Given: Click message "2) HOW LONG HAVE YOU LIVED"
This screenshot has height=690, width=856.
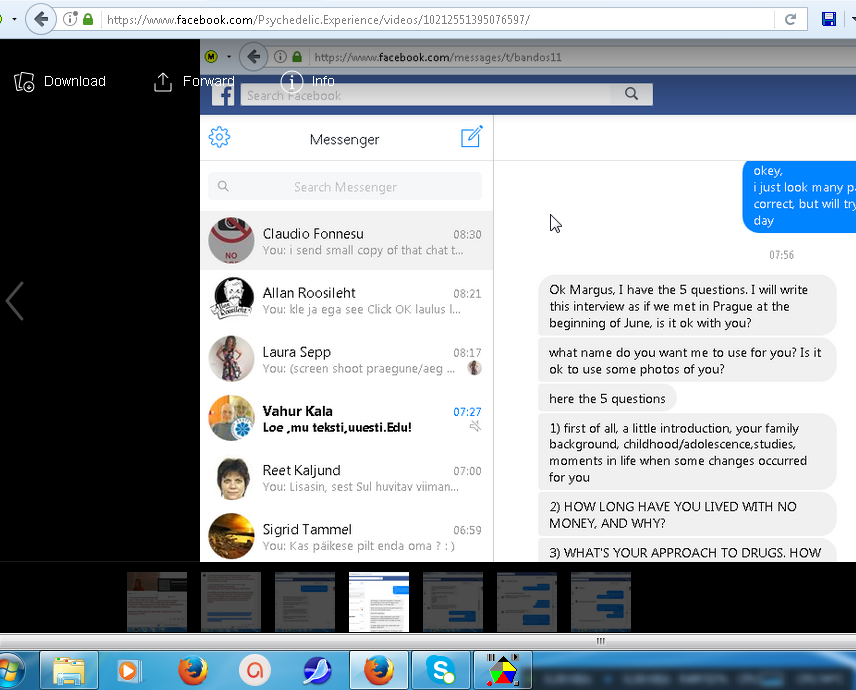Looking at the screenshot, I should [687, 514].
